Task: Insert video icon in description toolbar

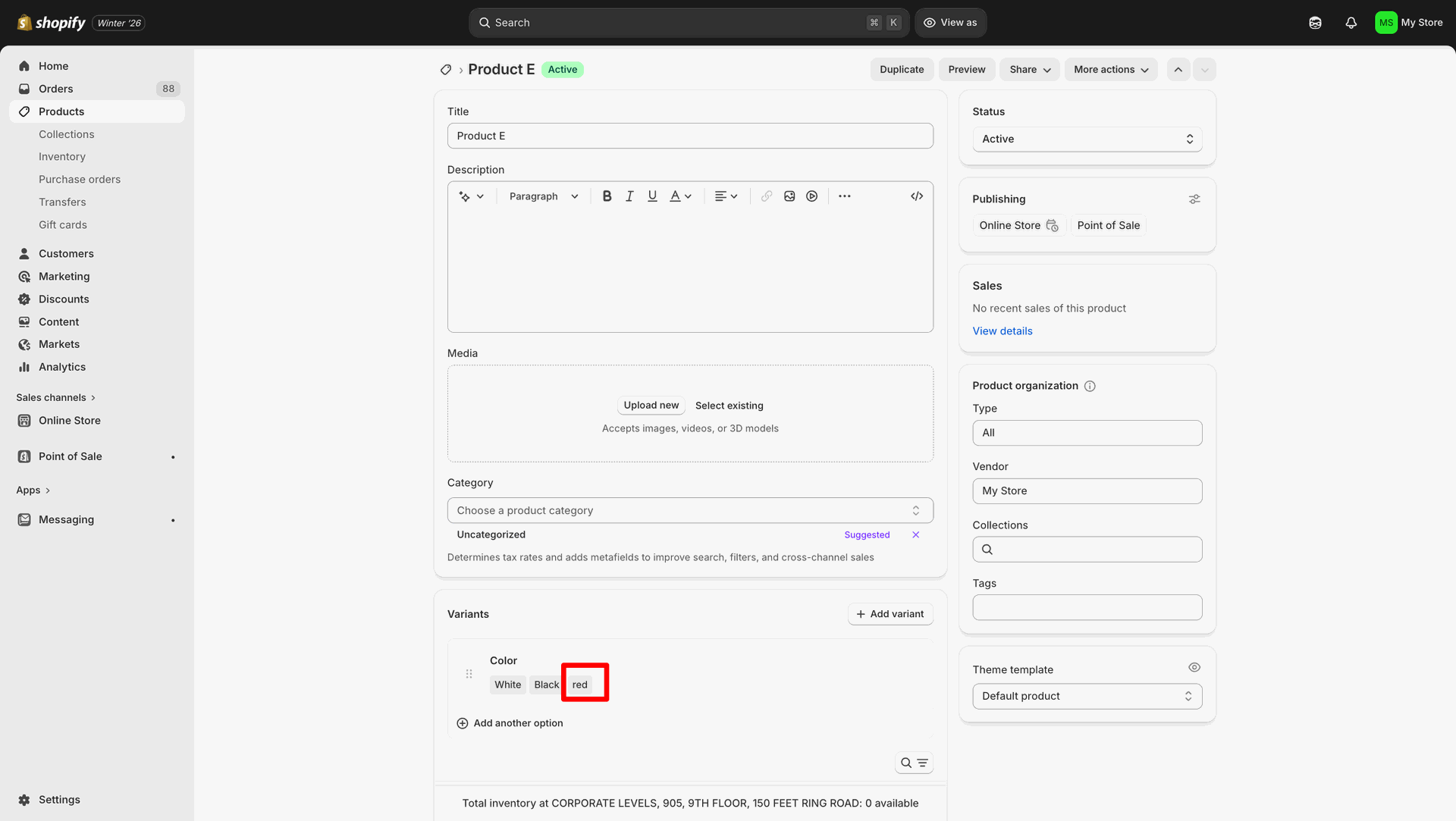Action: pos(812,196)
